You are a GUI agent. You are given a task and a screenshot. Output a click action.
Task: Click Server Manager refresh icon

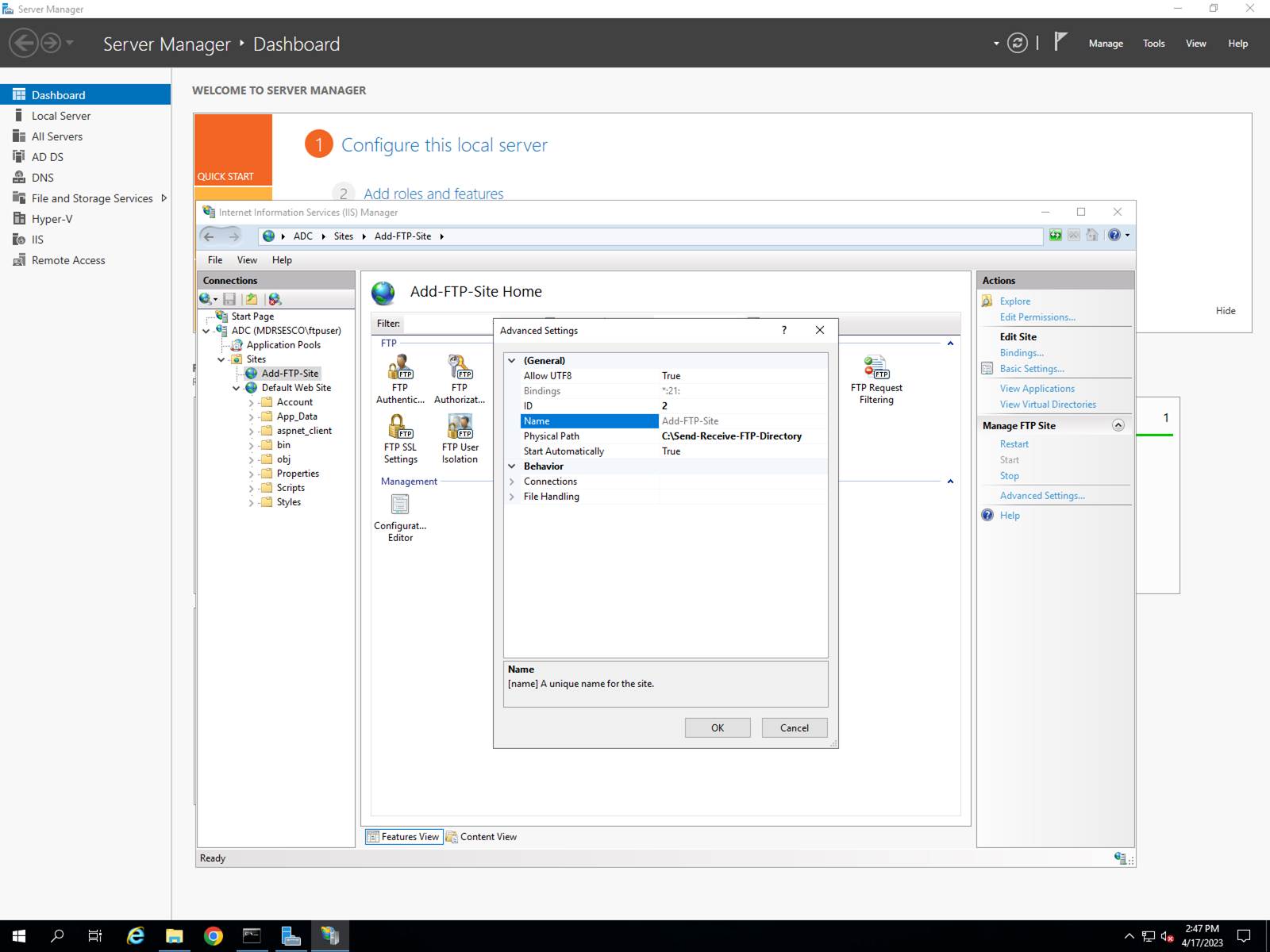pos(1017,43)
